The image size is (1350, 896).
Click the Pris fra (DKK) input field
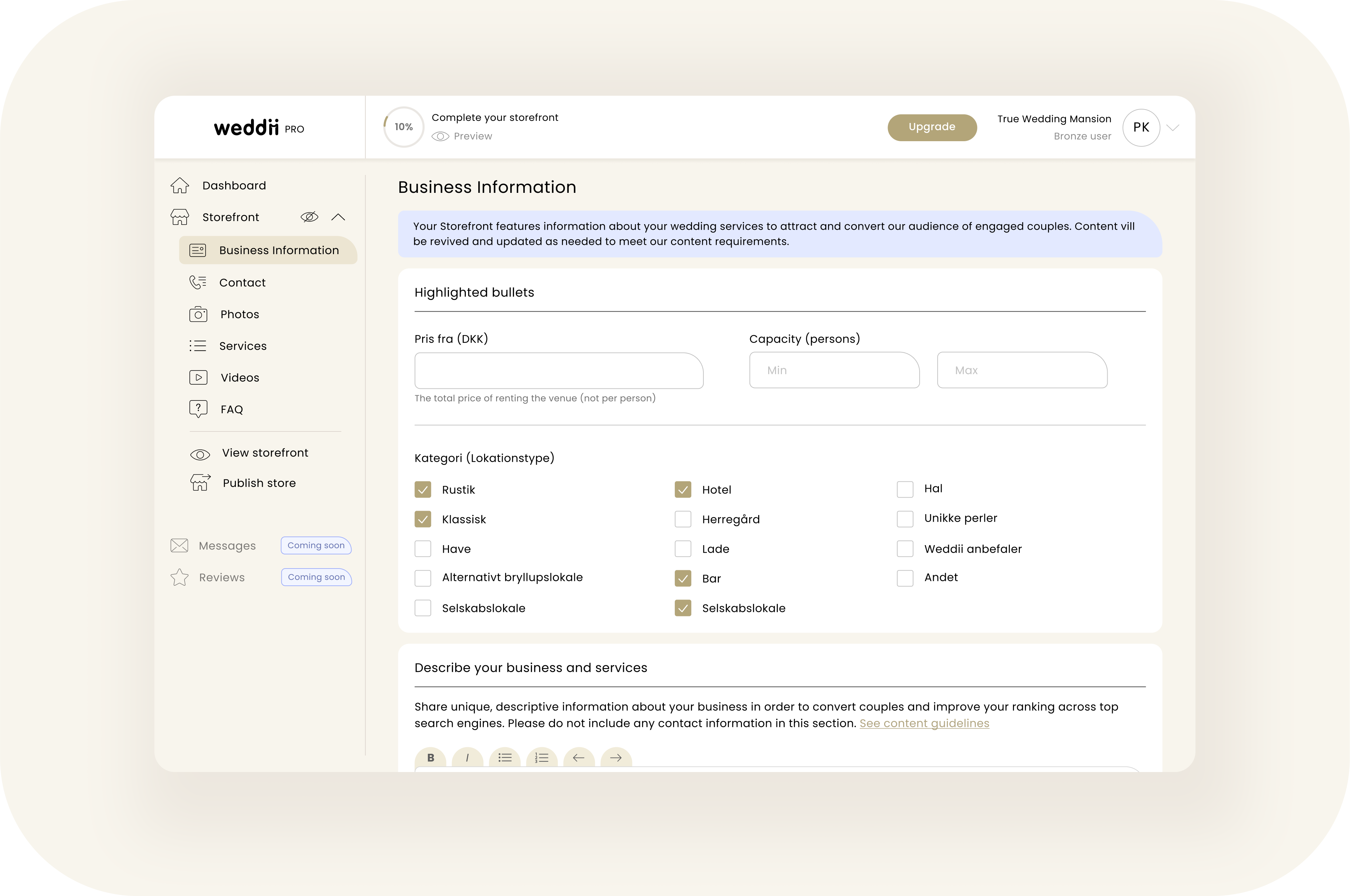558,371
